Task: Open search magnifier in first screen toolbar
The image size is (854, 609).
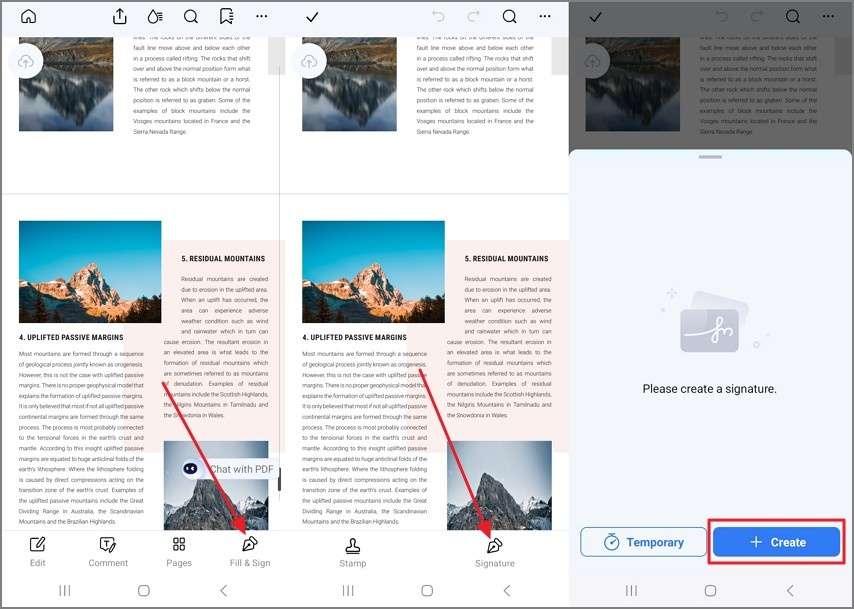Action: [191, 16]
